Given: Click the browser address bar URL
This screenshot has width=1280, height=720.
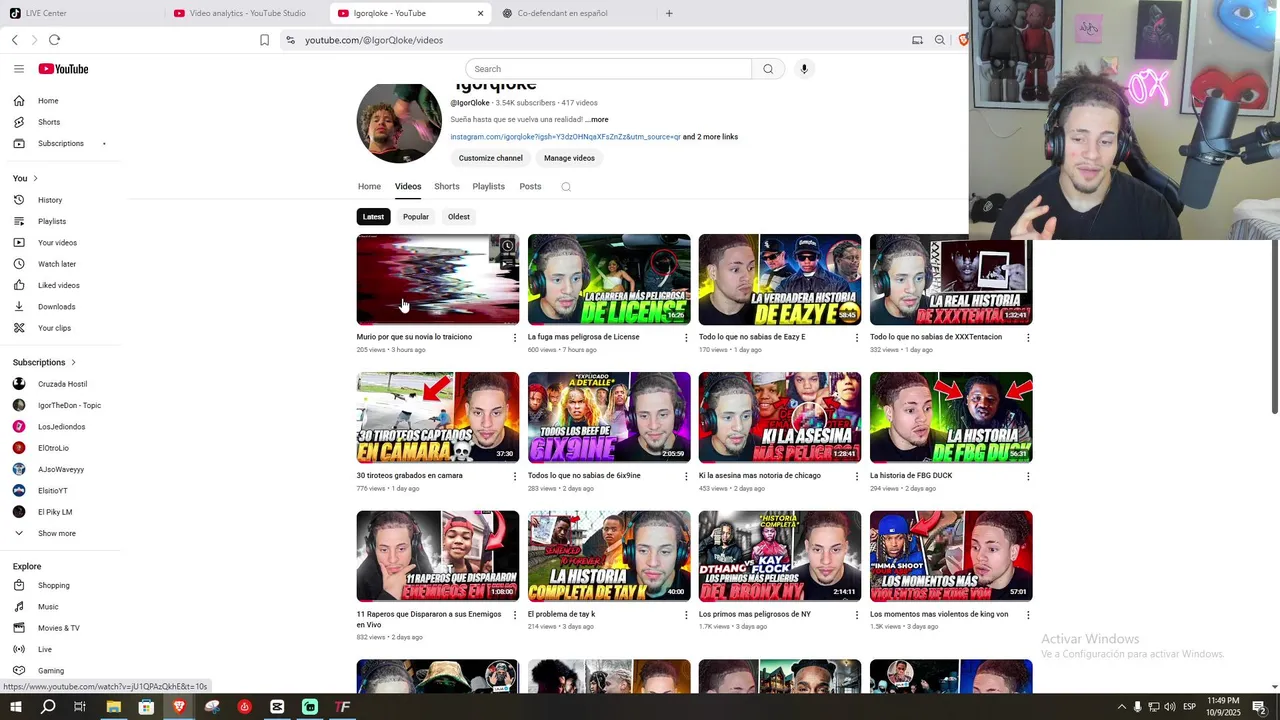Looking at the screenshot, I should click(x=374, y=40).
